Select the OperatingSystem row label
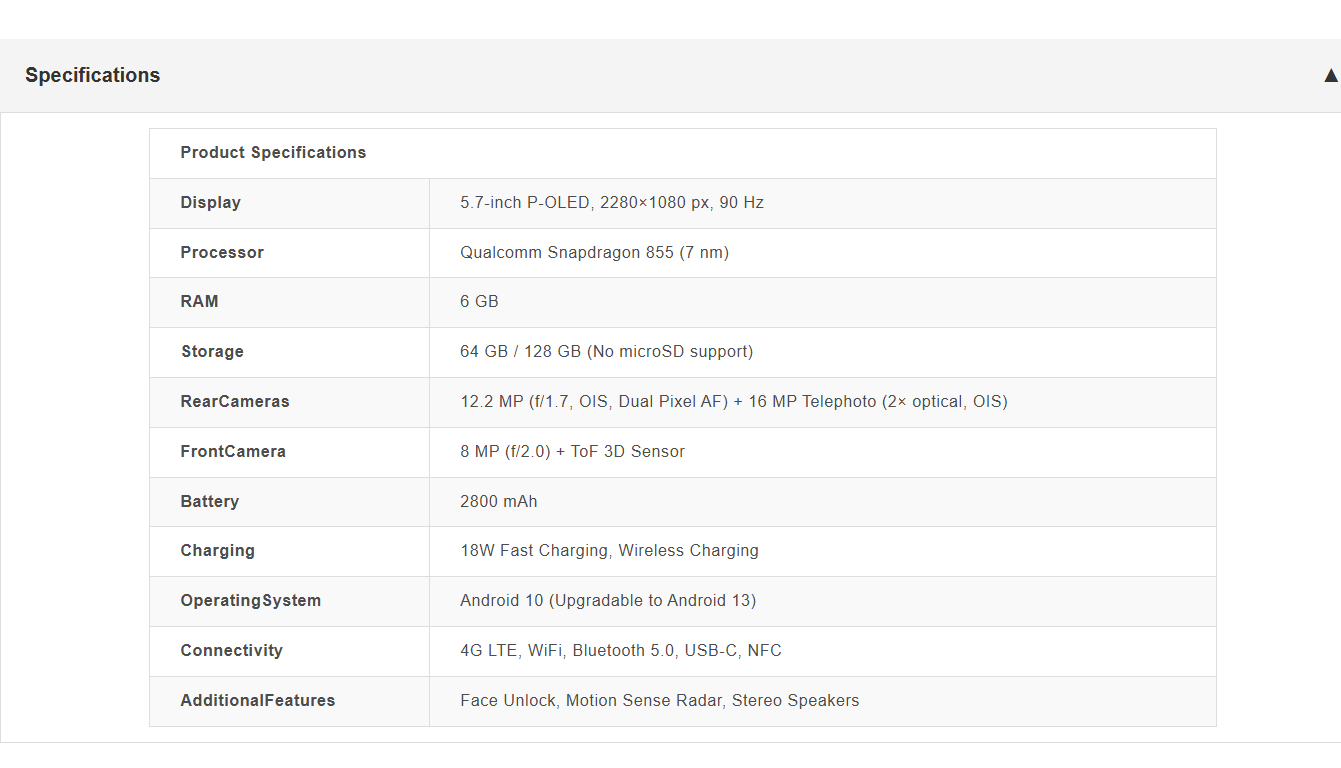 250,601
